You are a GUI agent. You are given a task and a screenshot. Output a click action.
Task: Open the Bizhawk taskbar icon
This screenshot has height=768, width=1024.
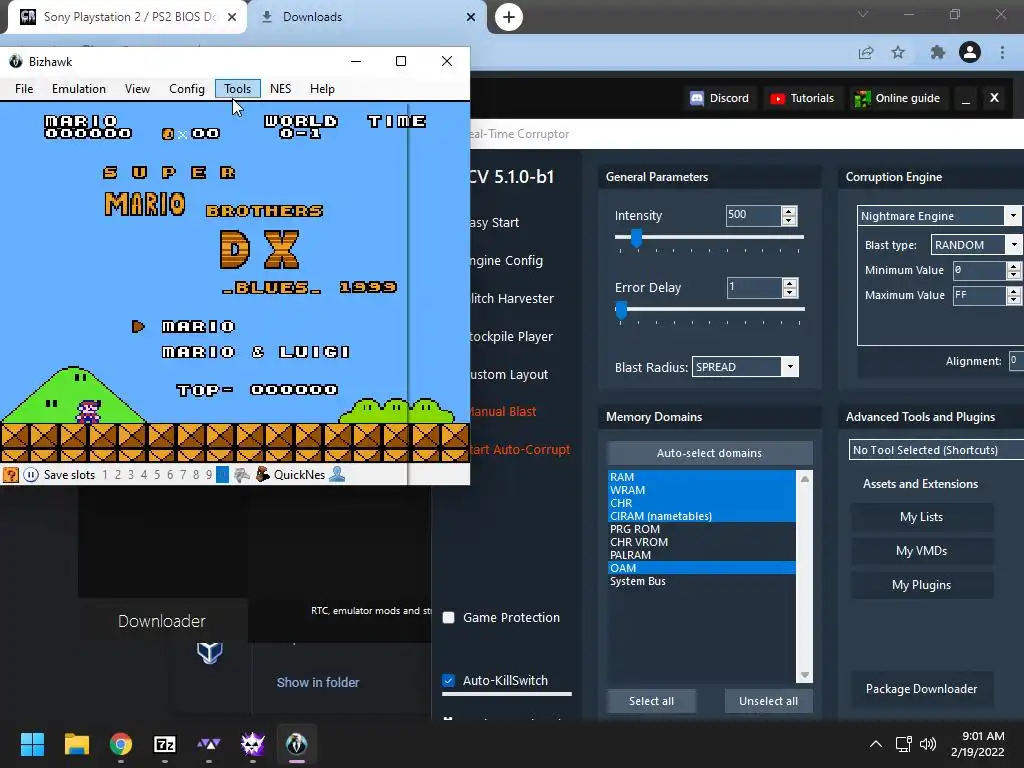click(296, 744)
